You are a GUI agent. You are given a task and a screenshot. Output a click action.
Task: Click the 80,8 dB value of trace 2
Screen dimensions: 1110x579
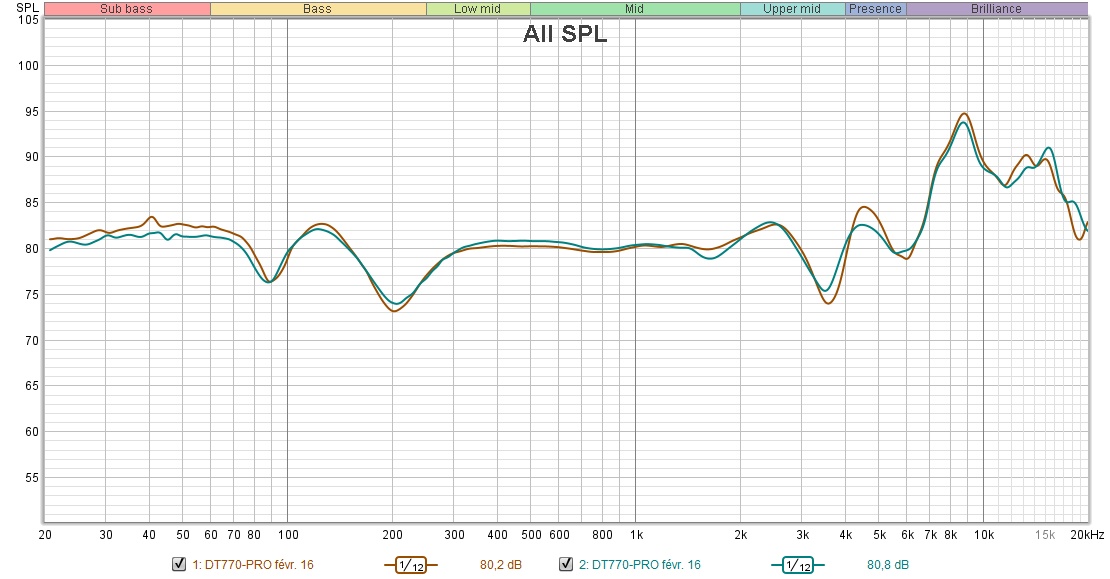pyautogui.click(x=888, y=565)
